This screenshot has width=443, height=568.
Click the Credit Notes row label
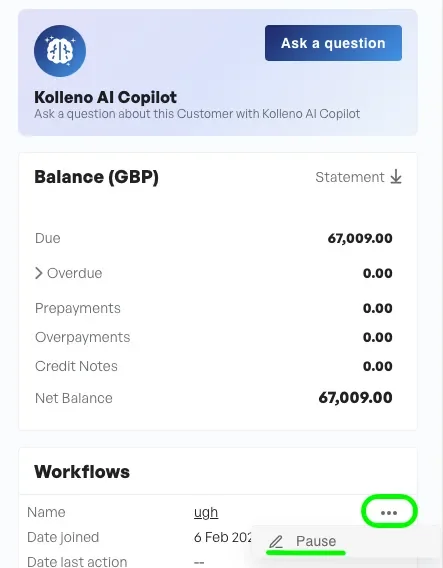(x=76, y=366)
